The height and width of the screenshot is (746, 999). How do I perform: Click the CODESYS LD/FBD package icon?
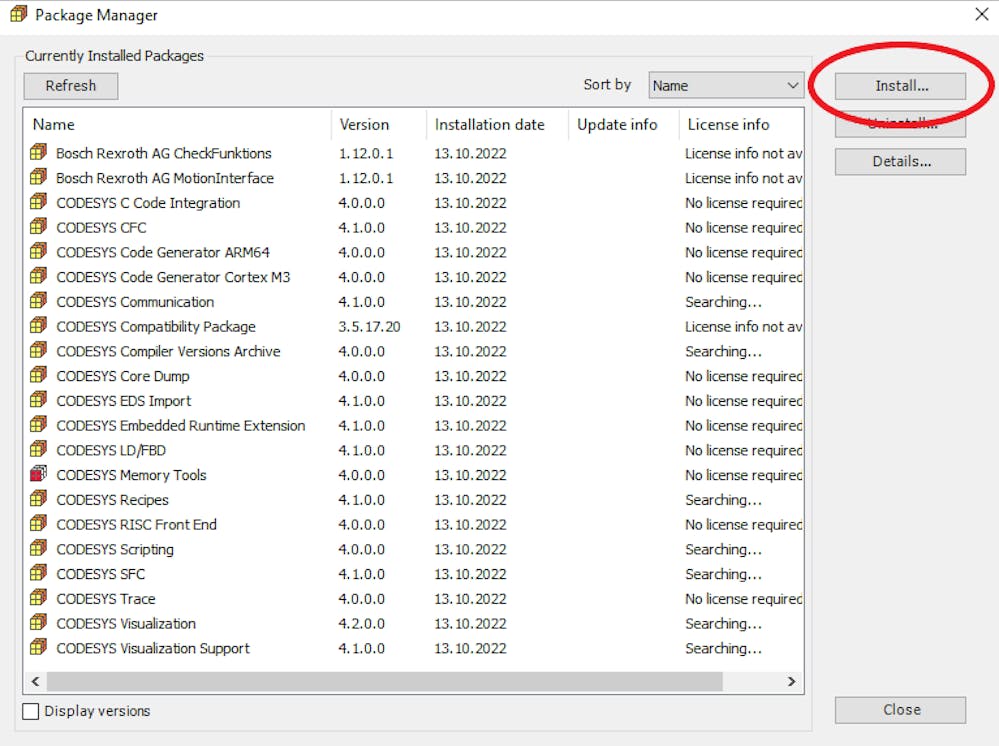pyautogui.click(x=38, y=450)
